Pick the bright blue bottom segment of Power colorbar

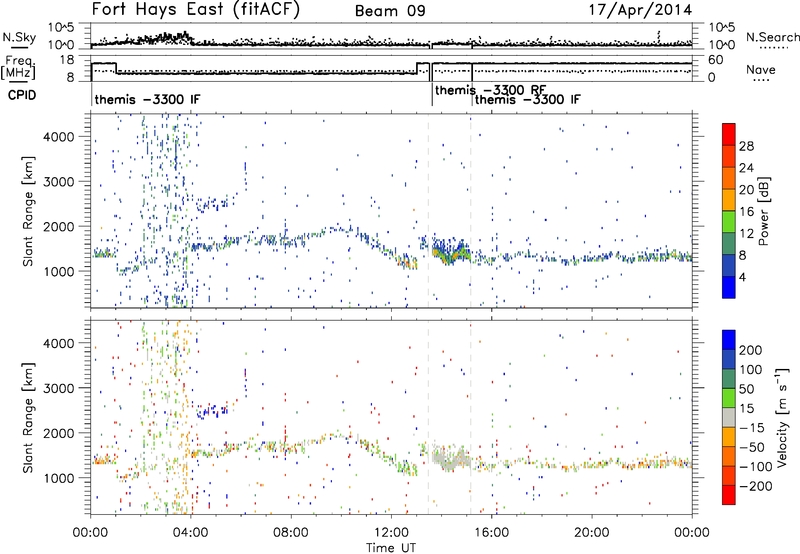click(729, 287)
